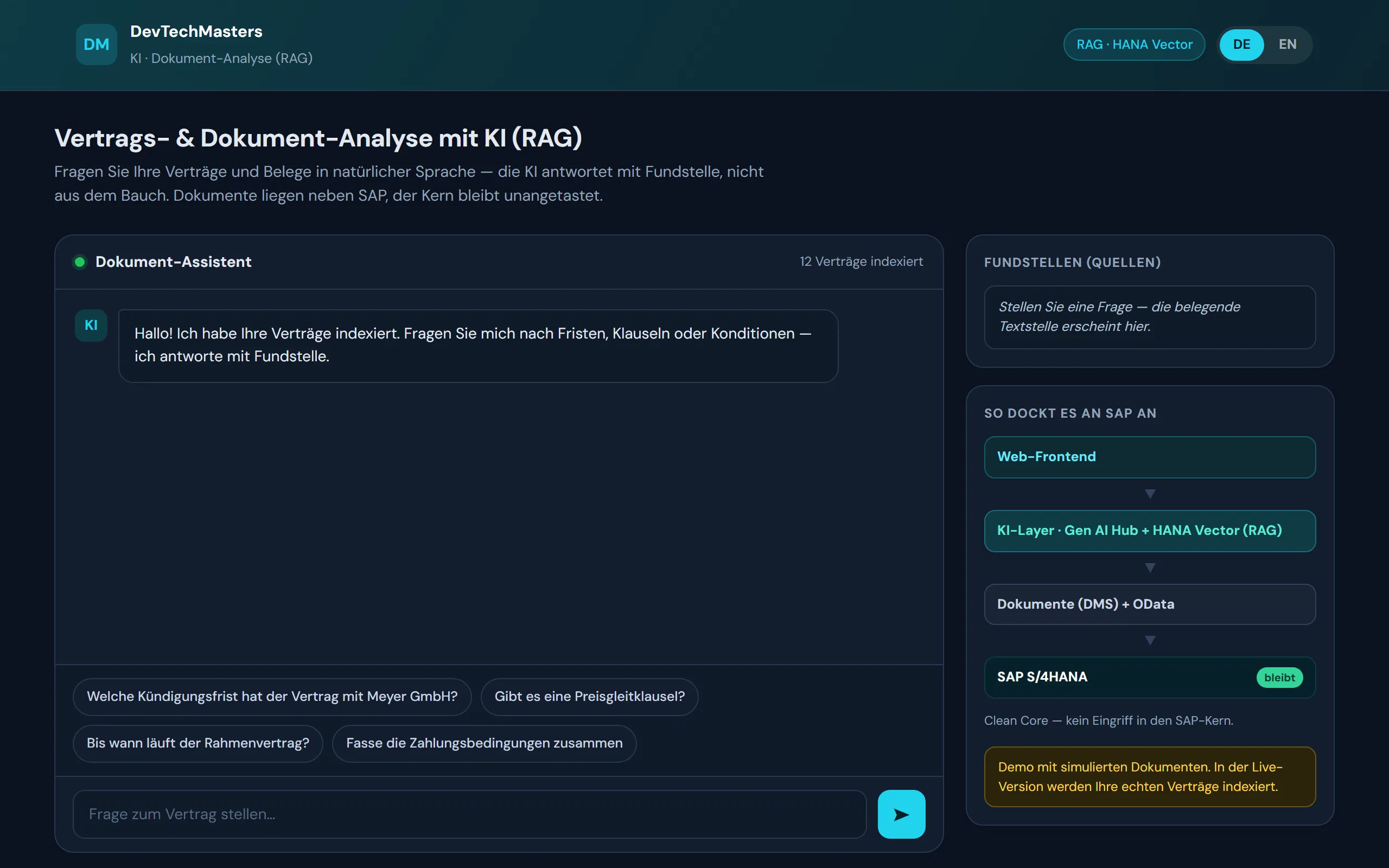
Task: Click the KI-Layer Gen AI Hub box
Action: (x=1150, y=531)
